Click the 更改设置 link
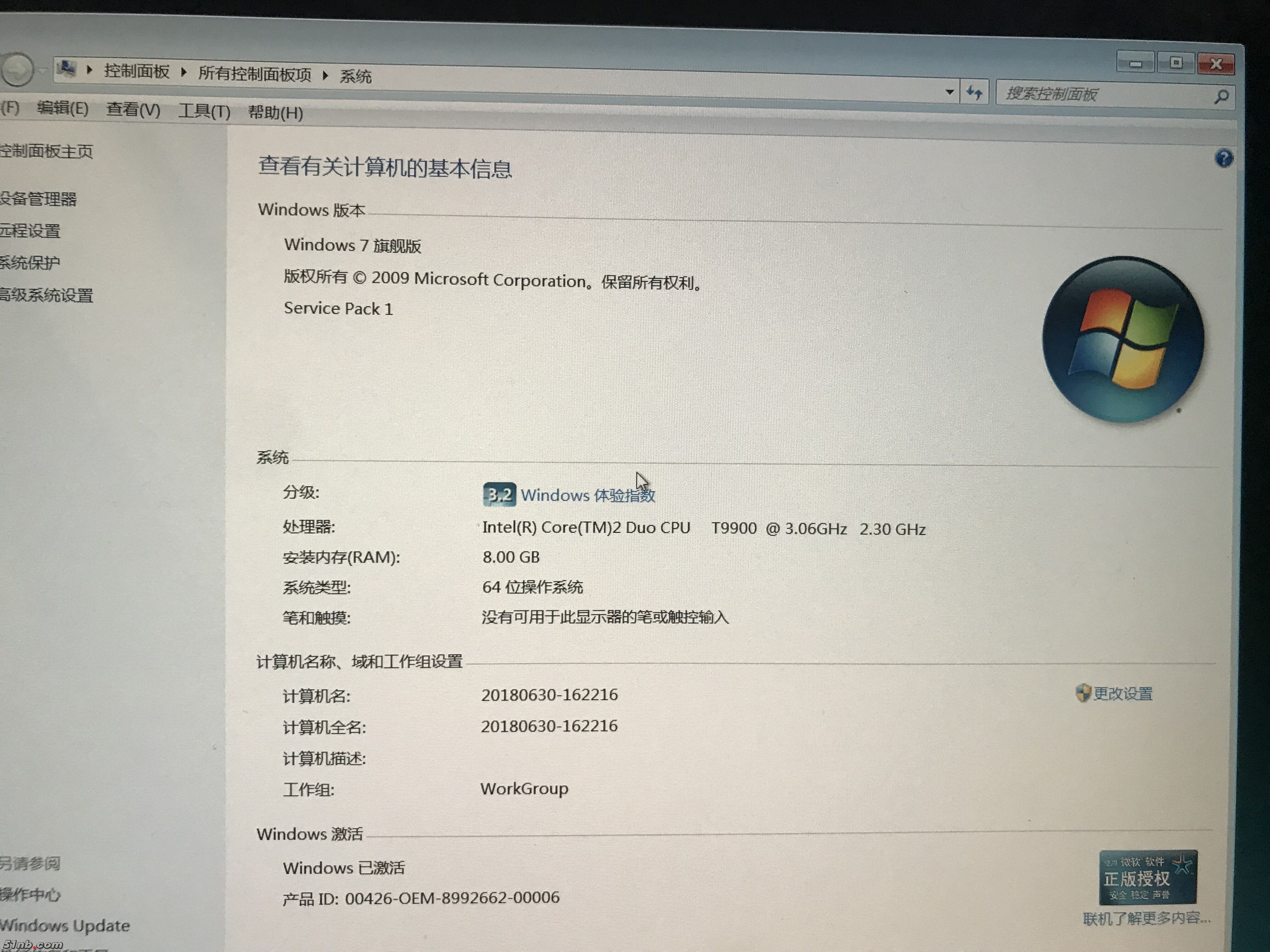1270x952 pixels. click(x=1123, y=694)
